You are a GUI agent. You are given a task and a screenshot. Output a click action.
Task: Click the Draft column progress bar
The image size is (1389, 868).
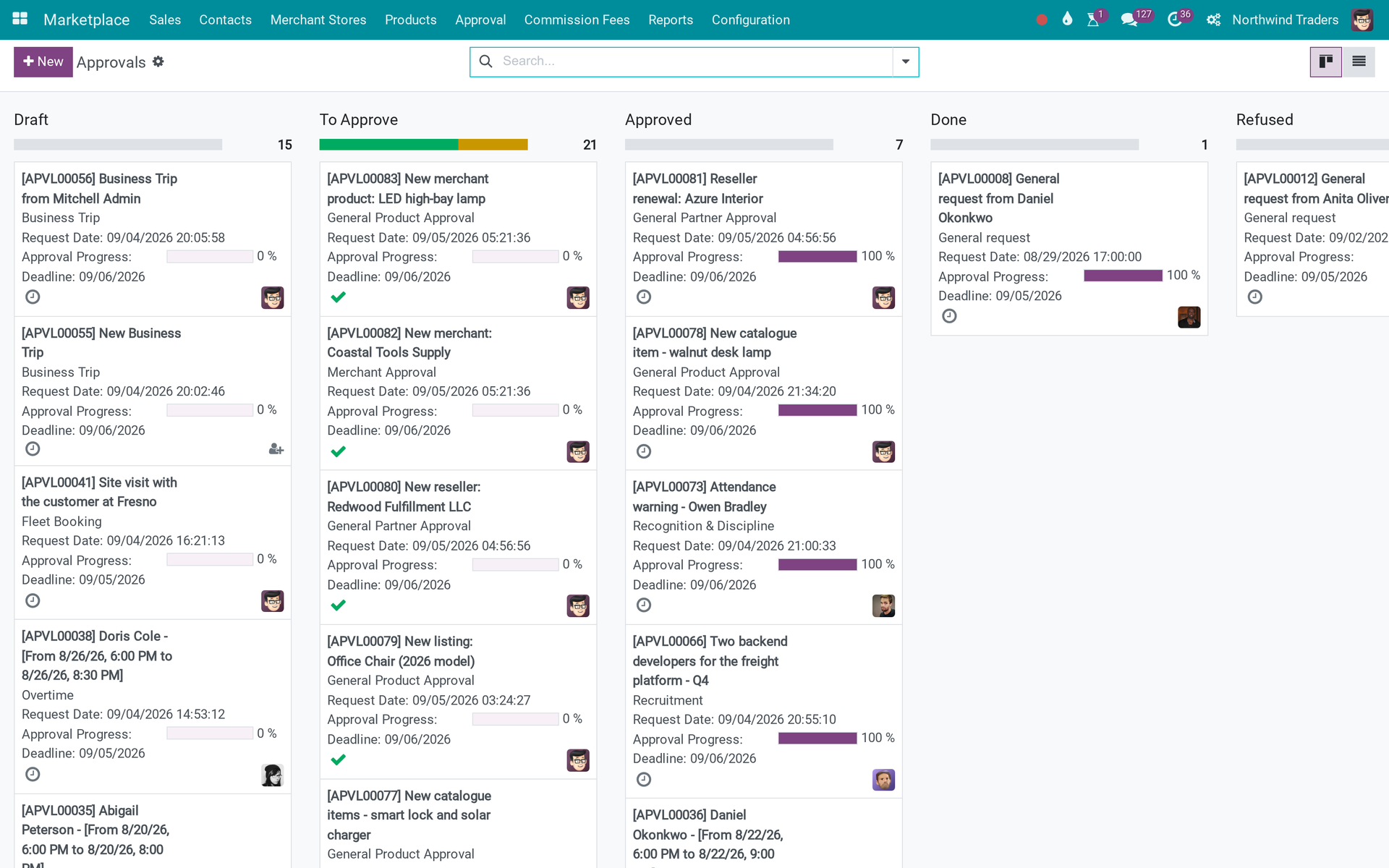(x=118, y=145)
